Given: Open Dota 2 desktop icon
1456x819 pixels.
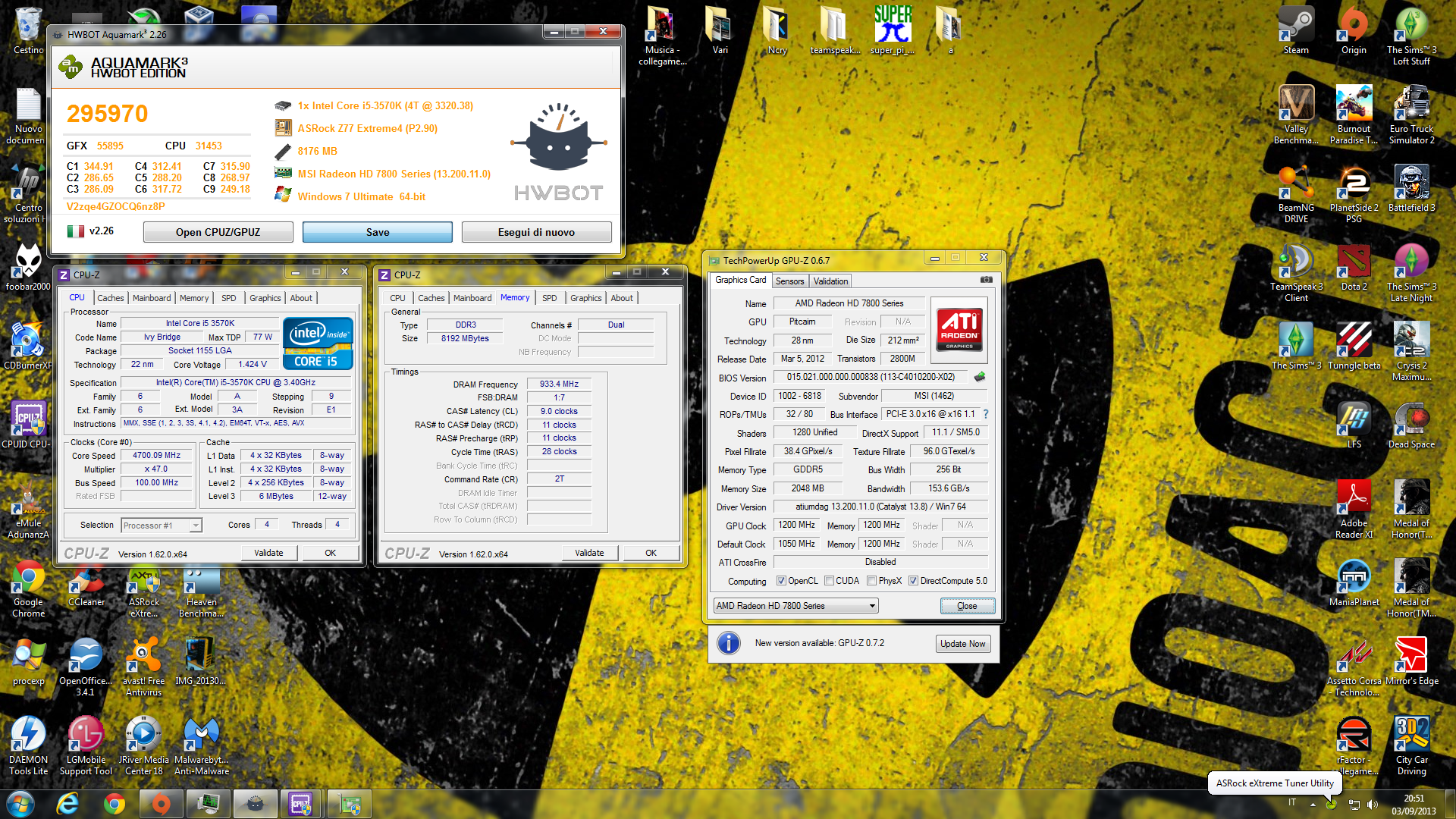Looking at the screenshot, I should pos(1354,267).
